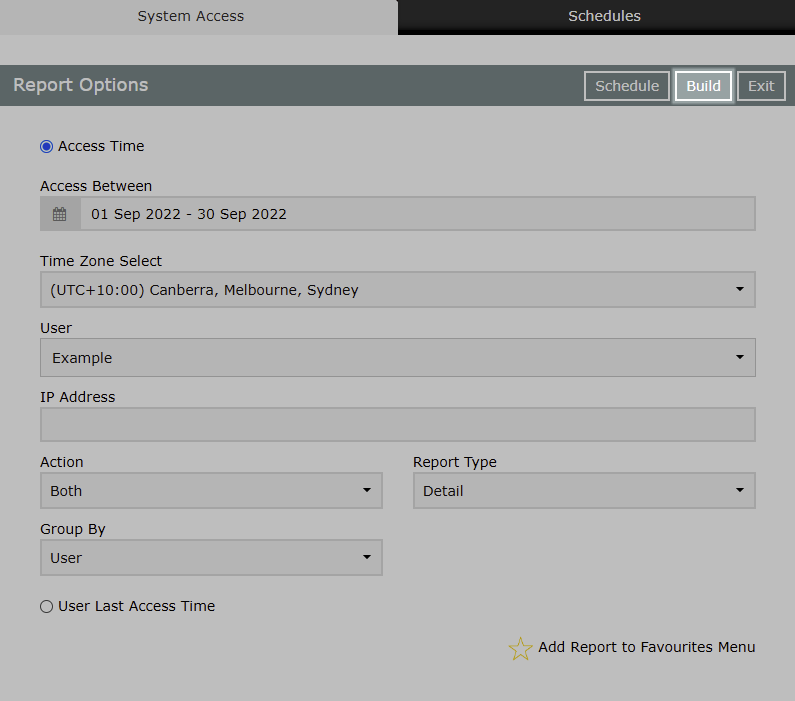Click the Schedule button
The image size is (795, 701).
pyautogui.click(x=627, y=86)
